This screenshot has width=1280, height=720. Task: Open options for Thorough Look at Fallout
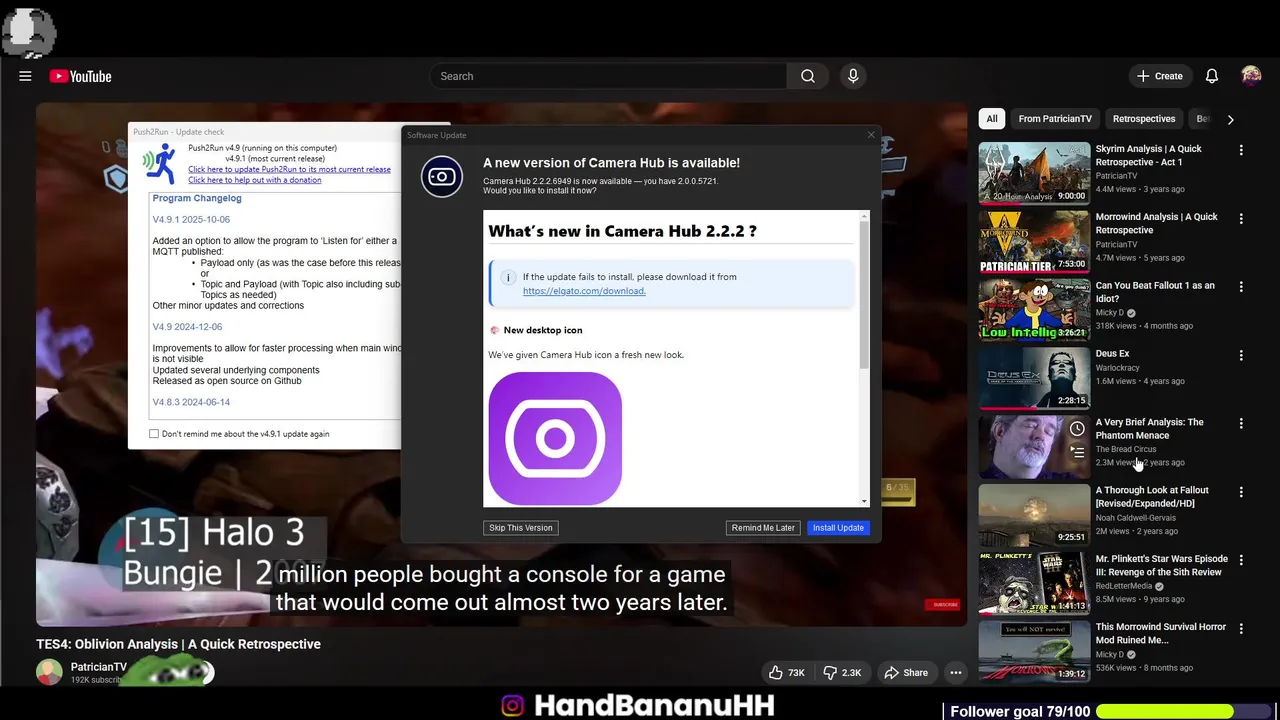pyautogui.click(x=1241, y=492)
